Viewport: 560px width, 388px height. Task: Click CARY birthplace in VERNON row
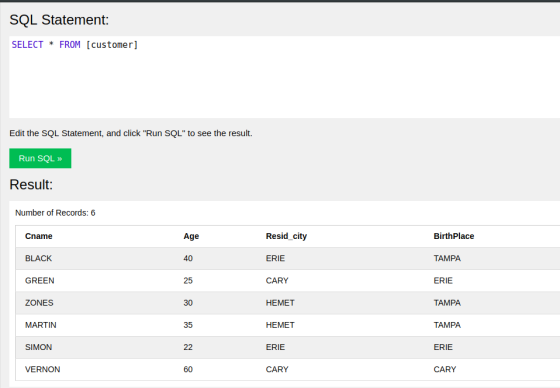[445, 369]
